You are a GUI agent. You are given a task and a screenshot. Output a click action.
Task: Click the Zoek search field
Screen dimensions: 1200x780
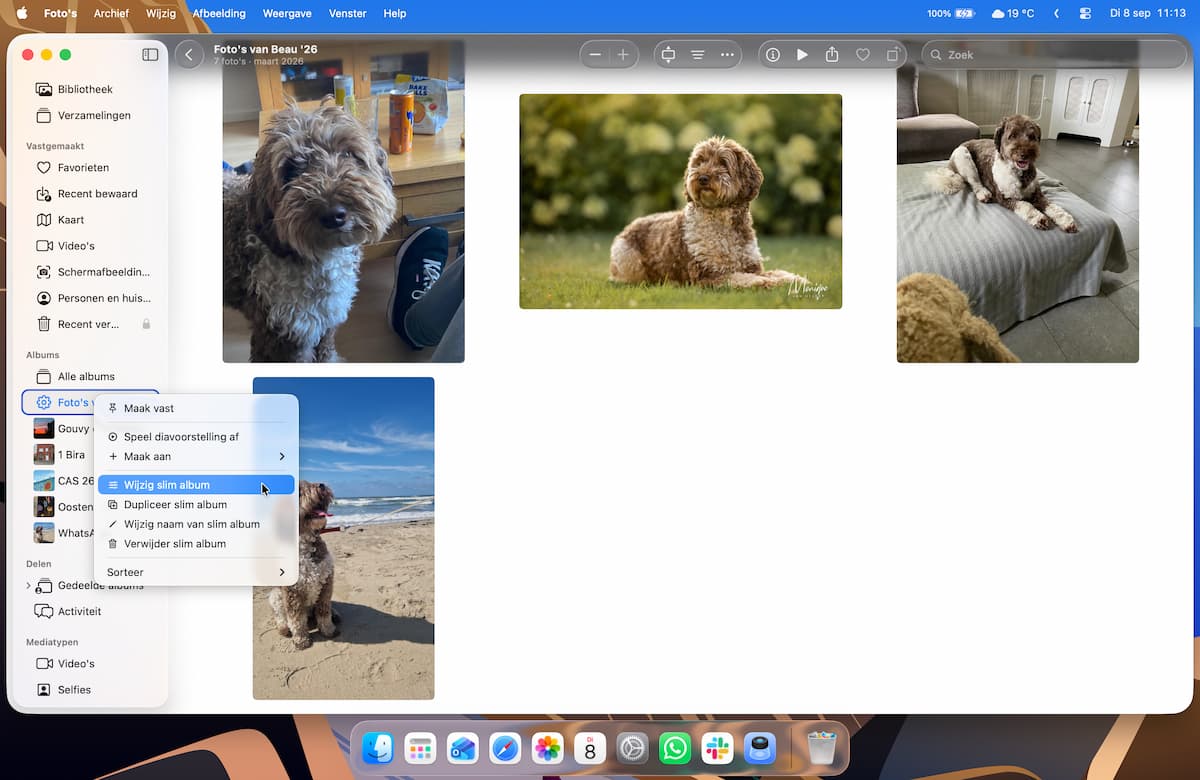tap(1054, 55)
